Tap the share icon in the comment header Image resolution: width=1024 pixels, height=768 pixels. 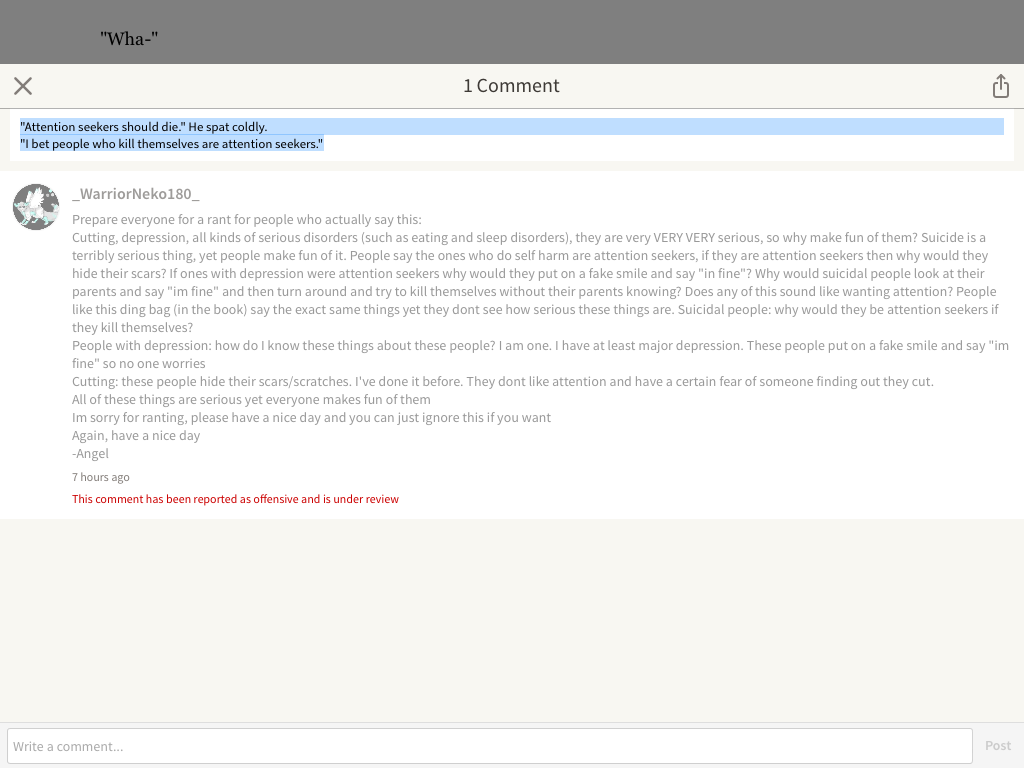click(1000, 86)
